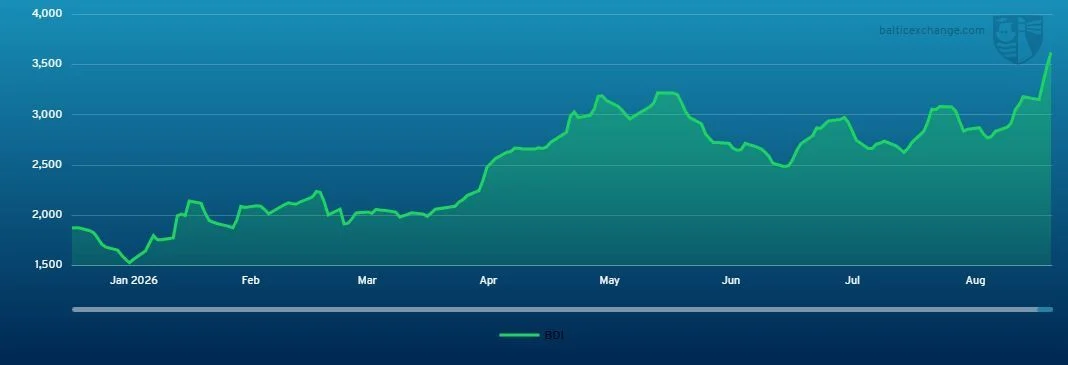Viewport: 1068px width, 365px height.
Task: Click the Aug month axis label
Action: [976, 281]
